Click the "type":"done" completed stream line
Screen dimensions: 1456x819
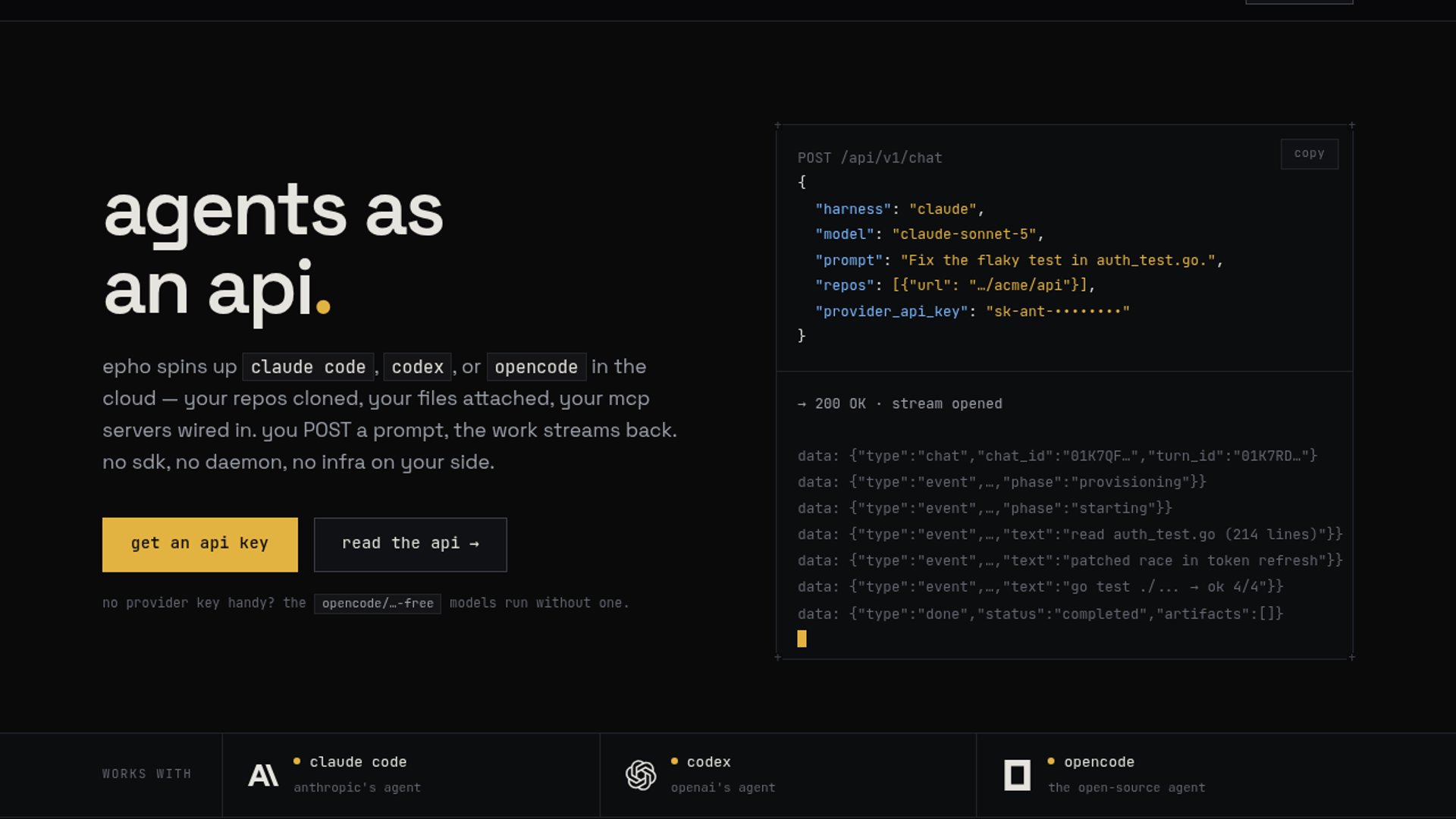point(1040,613)
